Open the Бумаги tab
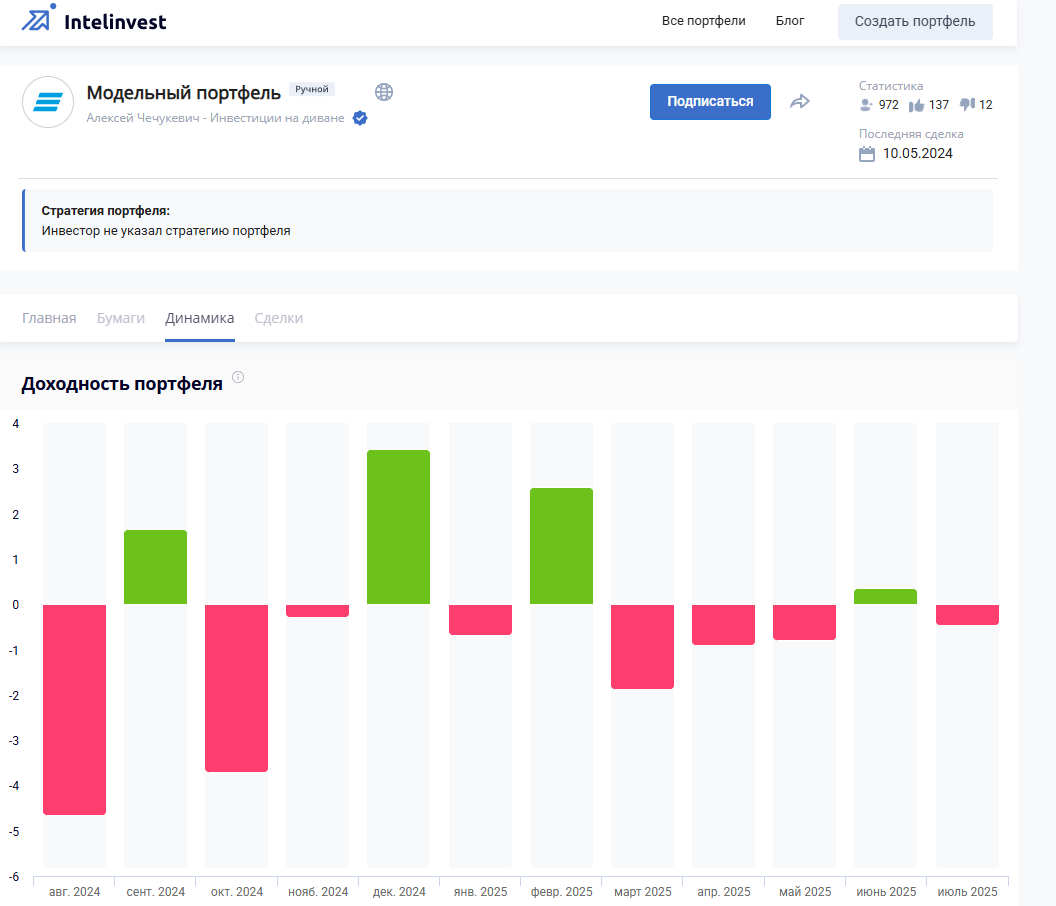 tap(121, 318)
